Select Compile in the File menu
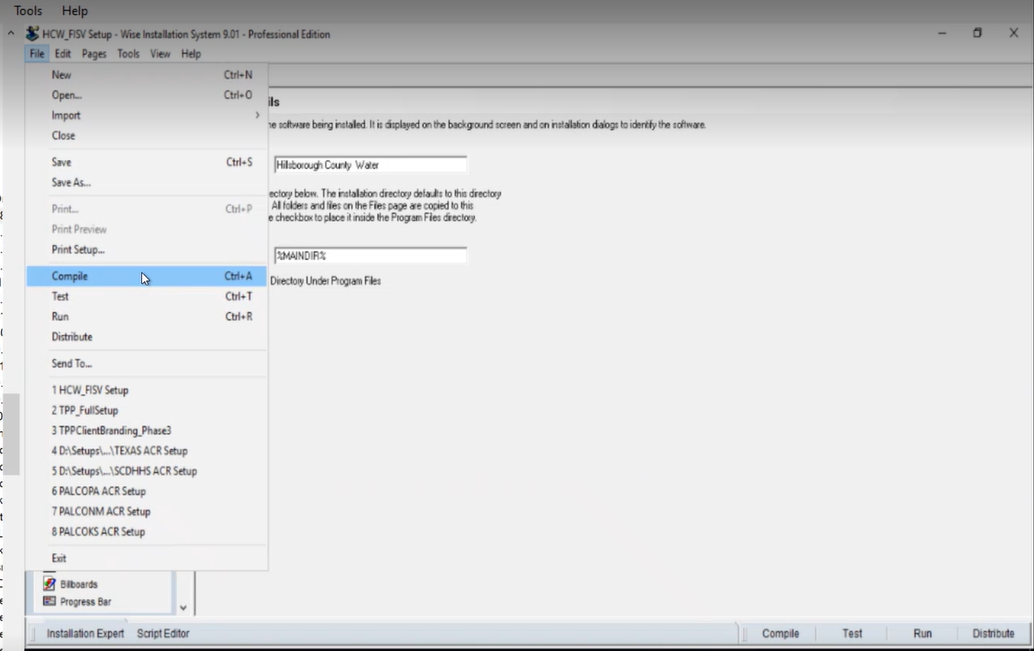 pos(146,276)
